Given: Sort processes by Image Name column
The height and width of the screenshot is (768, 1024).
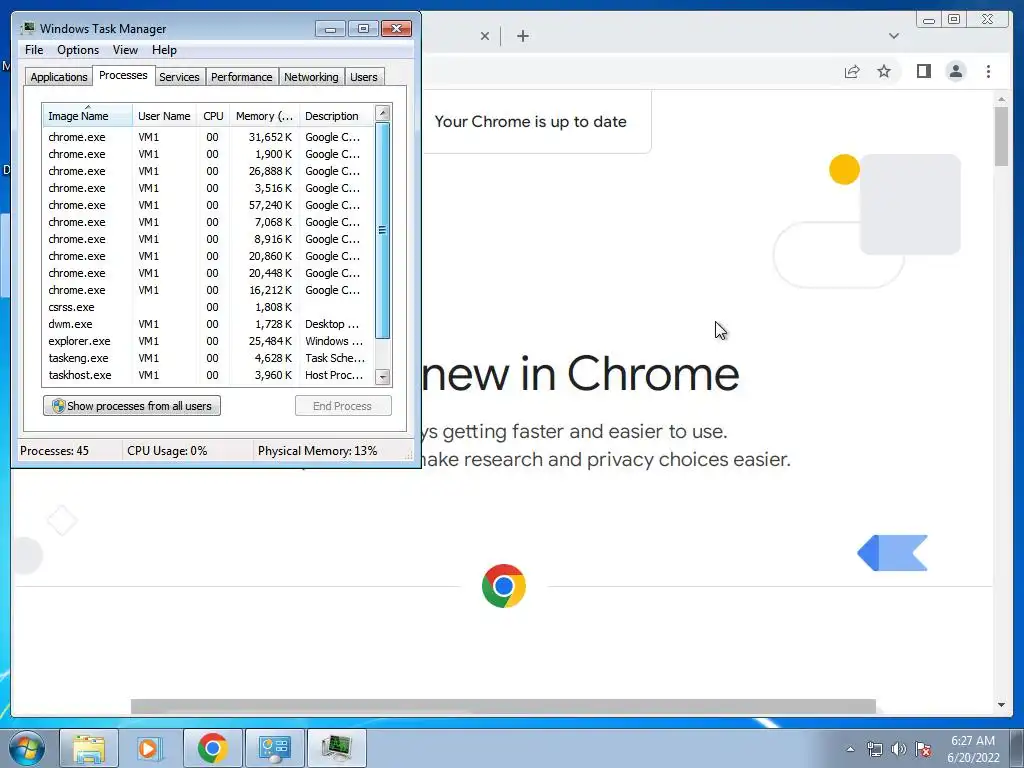Looking at the screenshot, I should pos(87,116).
